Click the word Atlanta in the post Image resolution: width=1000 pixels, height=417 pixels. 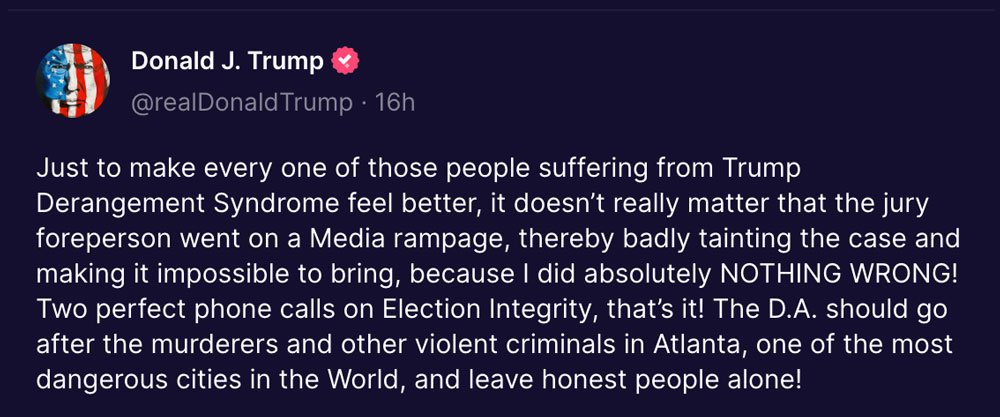click(693, 344)
